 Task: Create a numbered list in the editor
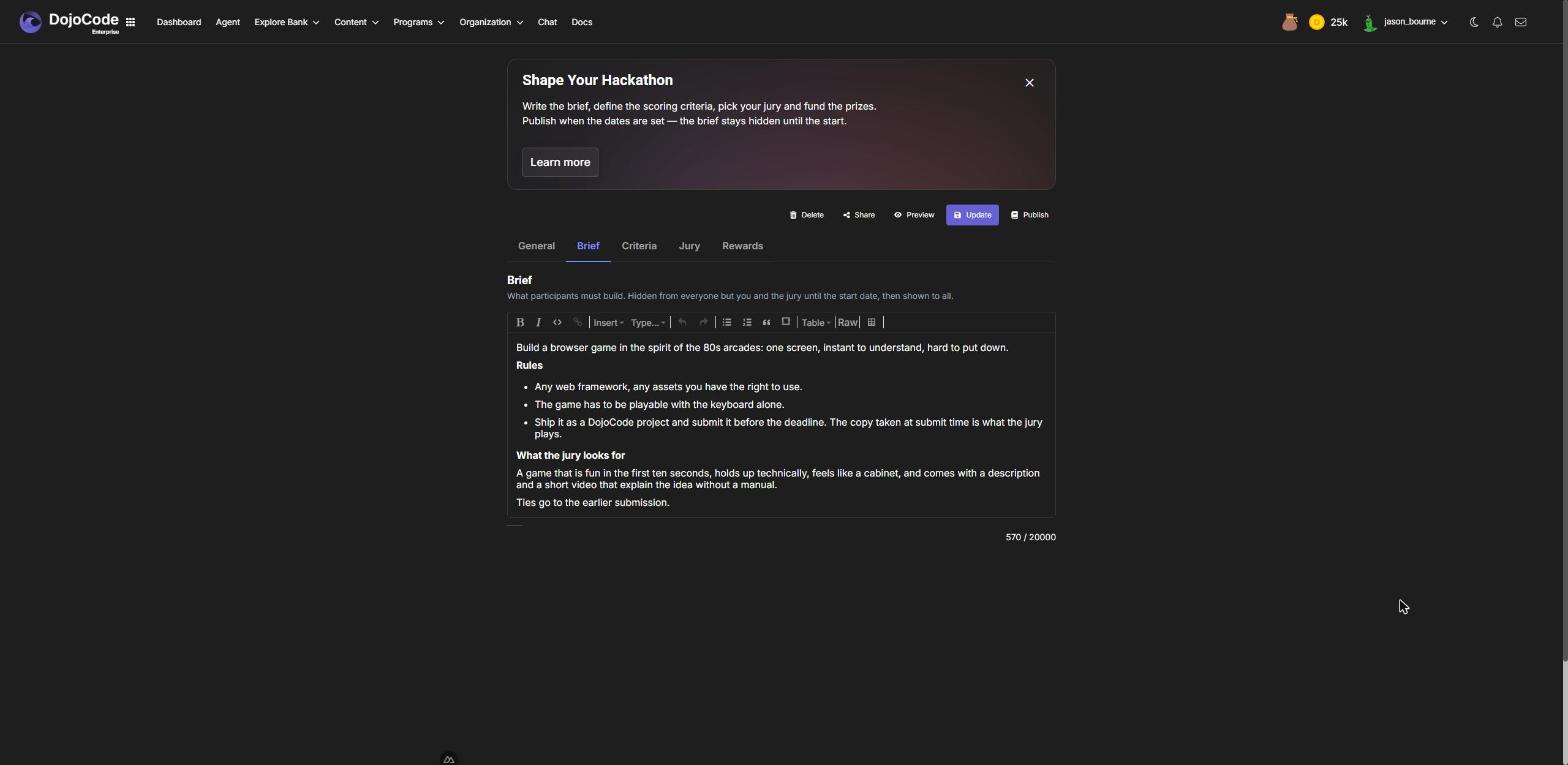(747, 322)
